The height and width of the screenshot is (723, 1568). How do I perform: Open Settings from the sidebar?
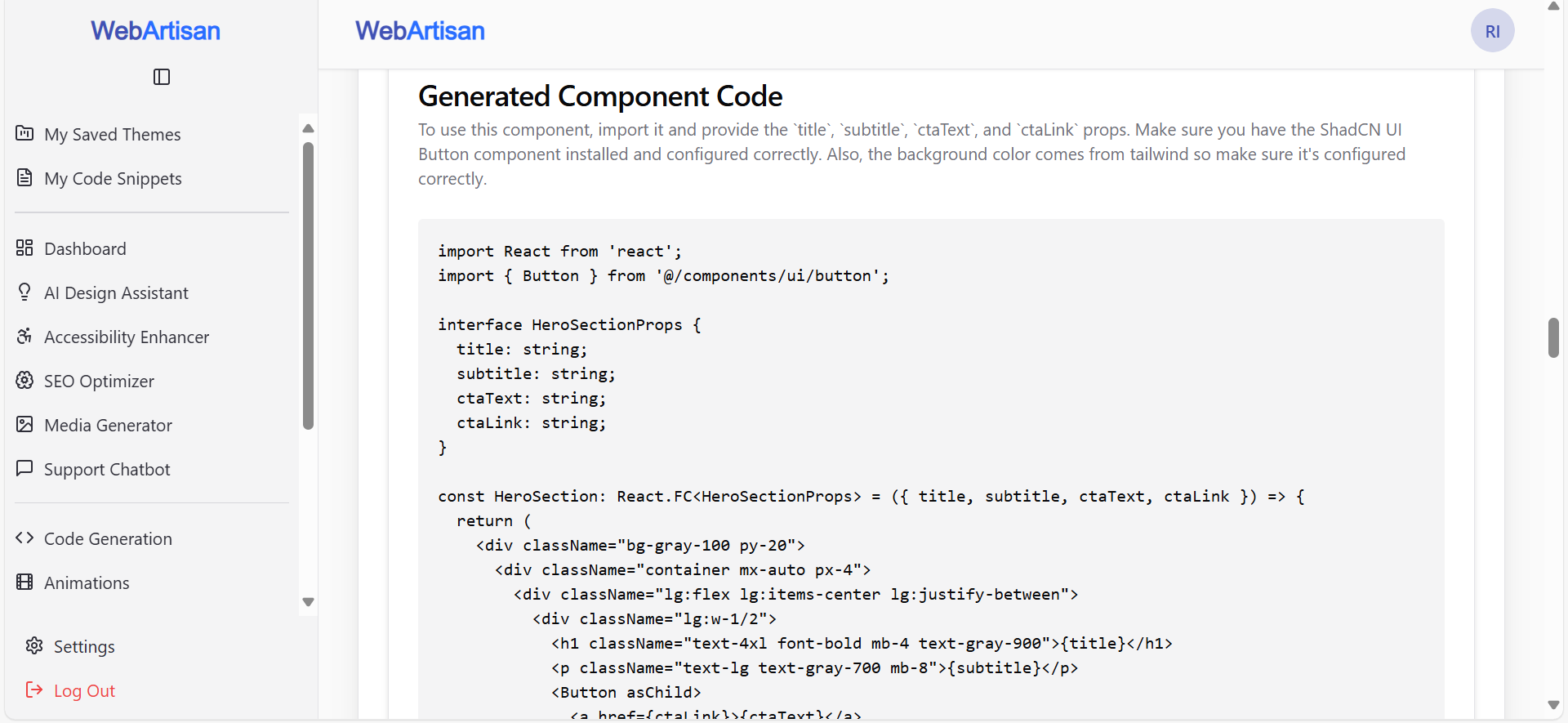pyautogui.click(x=83, y=646)
